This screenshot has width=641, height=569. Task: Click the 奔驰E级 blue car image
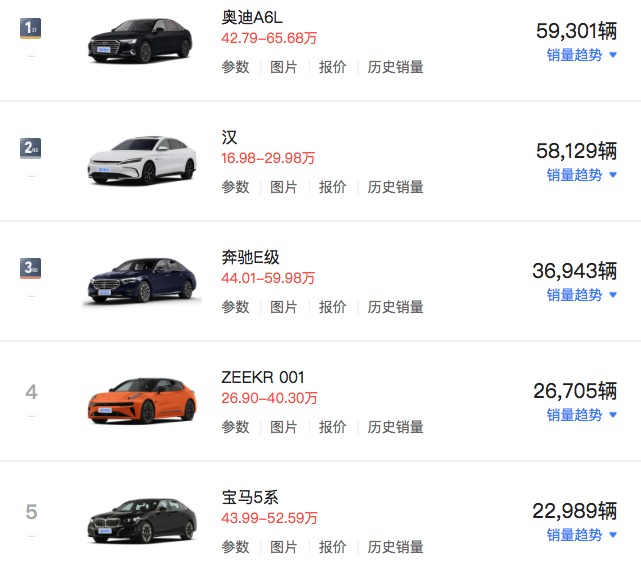click(140, 279)
